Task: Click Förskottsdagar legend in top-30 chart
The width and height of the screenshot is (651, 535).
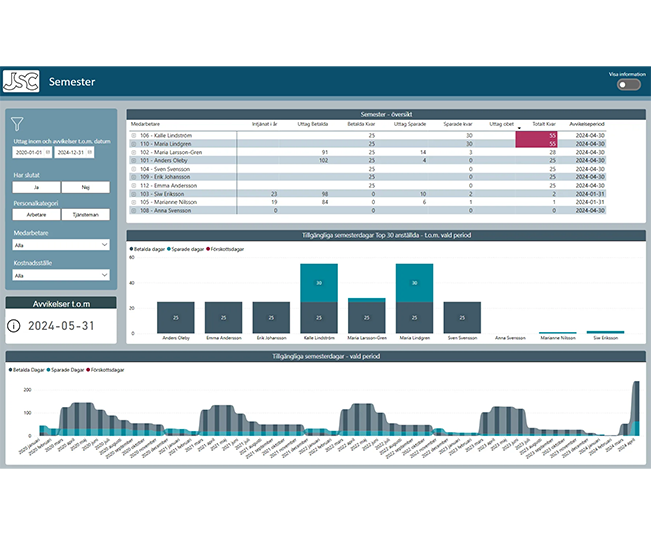Action: [225, 249]
